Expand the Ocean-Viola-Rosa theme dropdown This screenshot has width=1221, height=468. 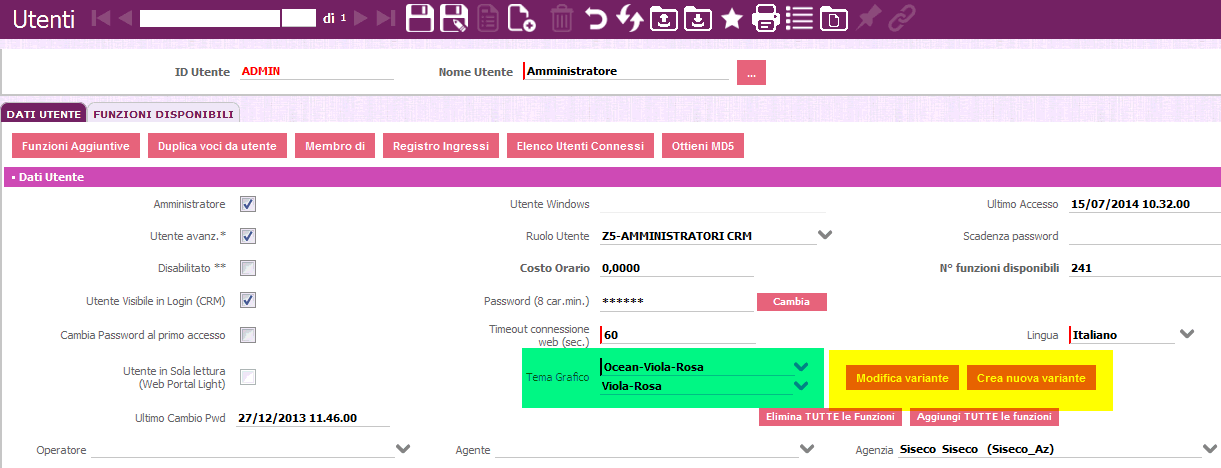[x=800, y=367]
